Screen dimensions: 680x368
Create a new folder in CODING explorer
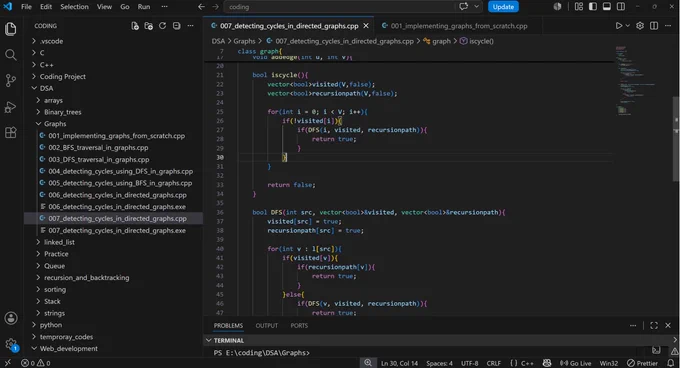click(x=149, y=26)
